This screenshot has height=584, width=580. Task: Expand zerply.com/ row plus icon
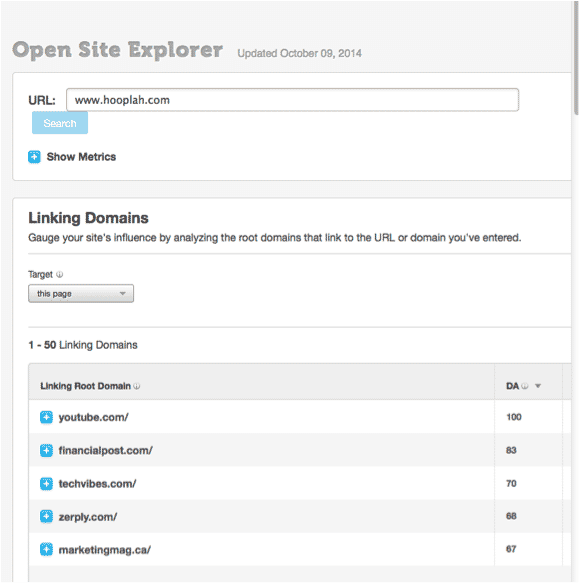46,517
